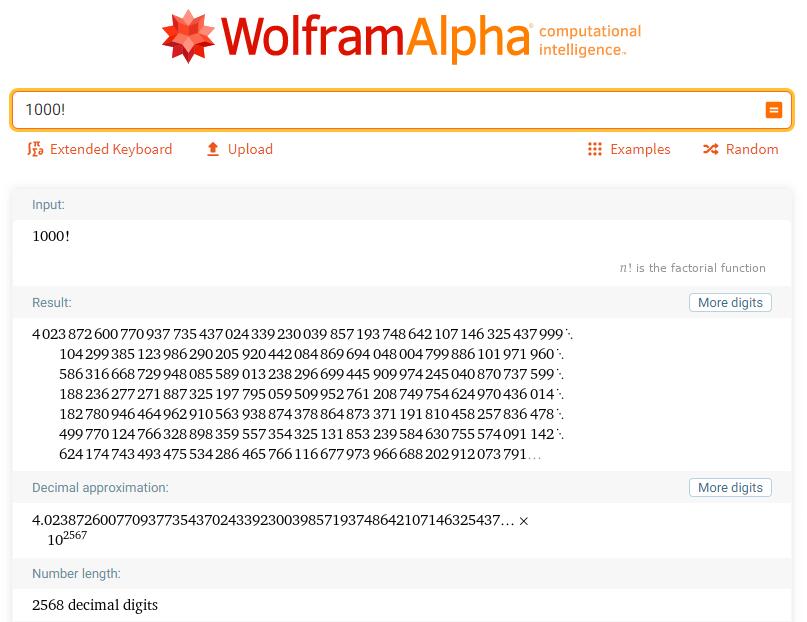Click the Random shuffle icon
Viewport: 807px width, 622px height.
[x=711, y=149]
